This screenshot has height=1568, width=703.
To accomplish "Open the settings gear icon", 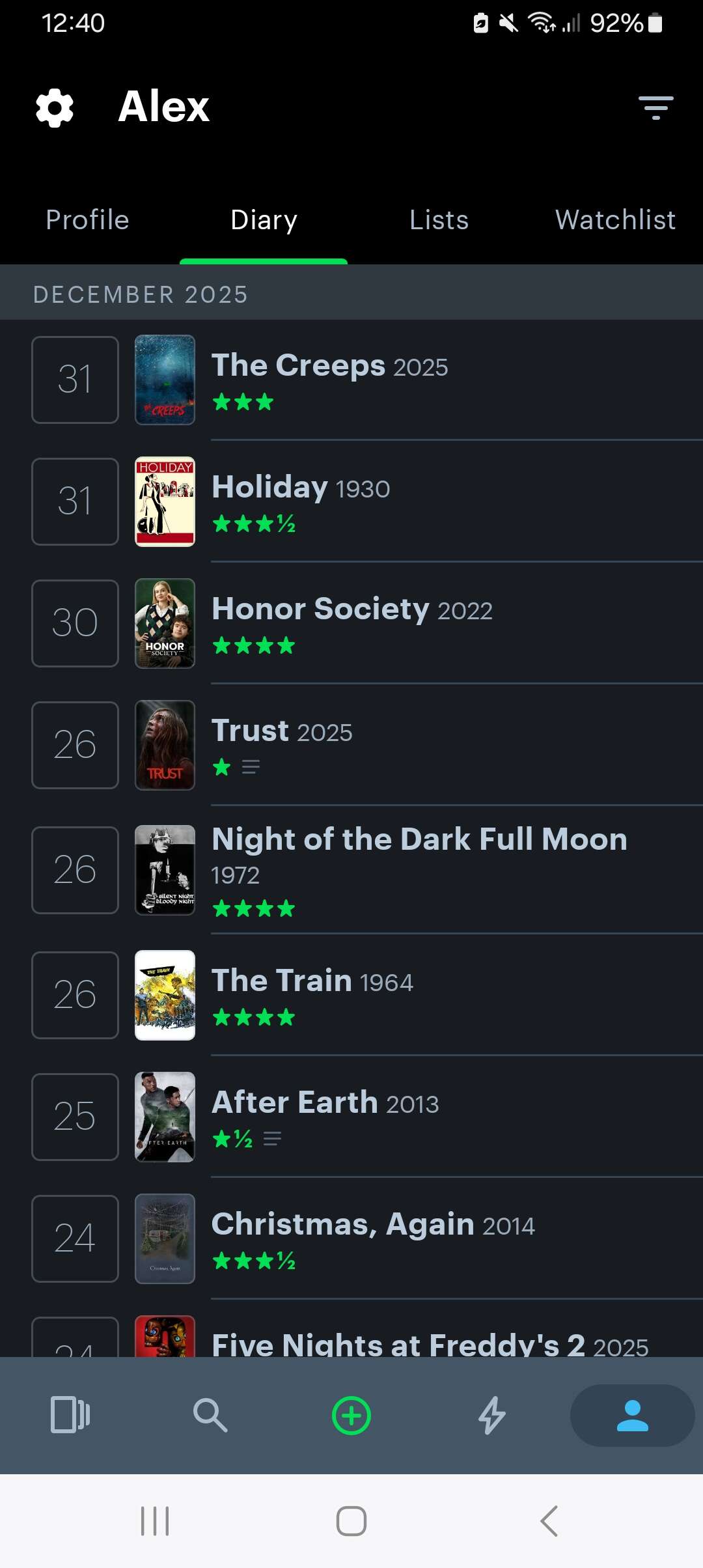I will [55, 107].
